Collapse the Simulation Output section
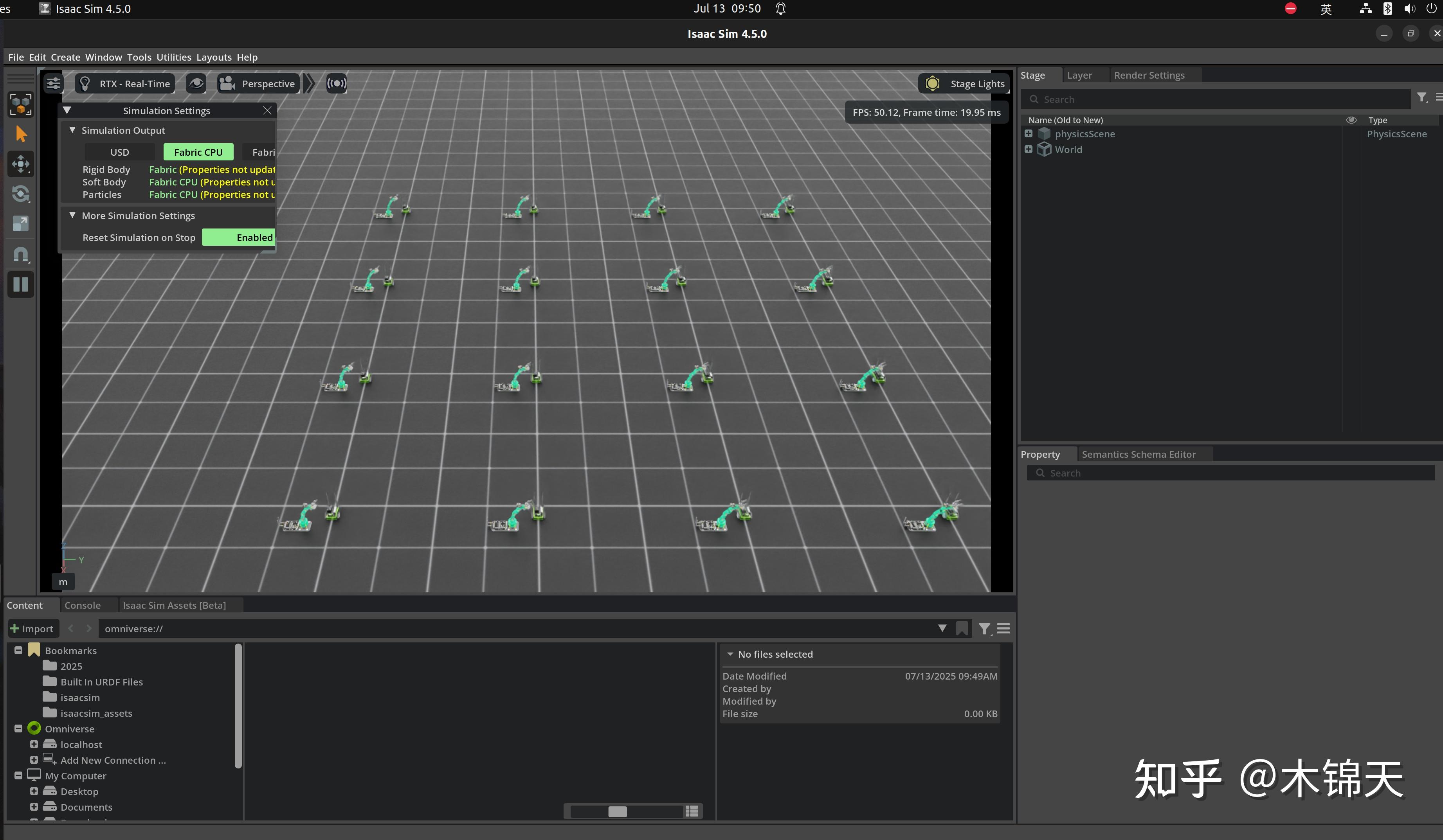1443x840 pixels. click(73, 130)
